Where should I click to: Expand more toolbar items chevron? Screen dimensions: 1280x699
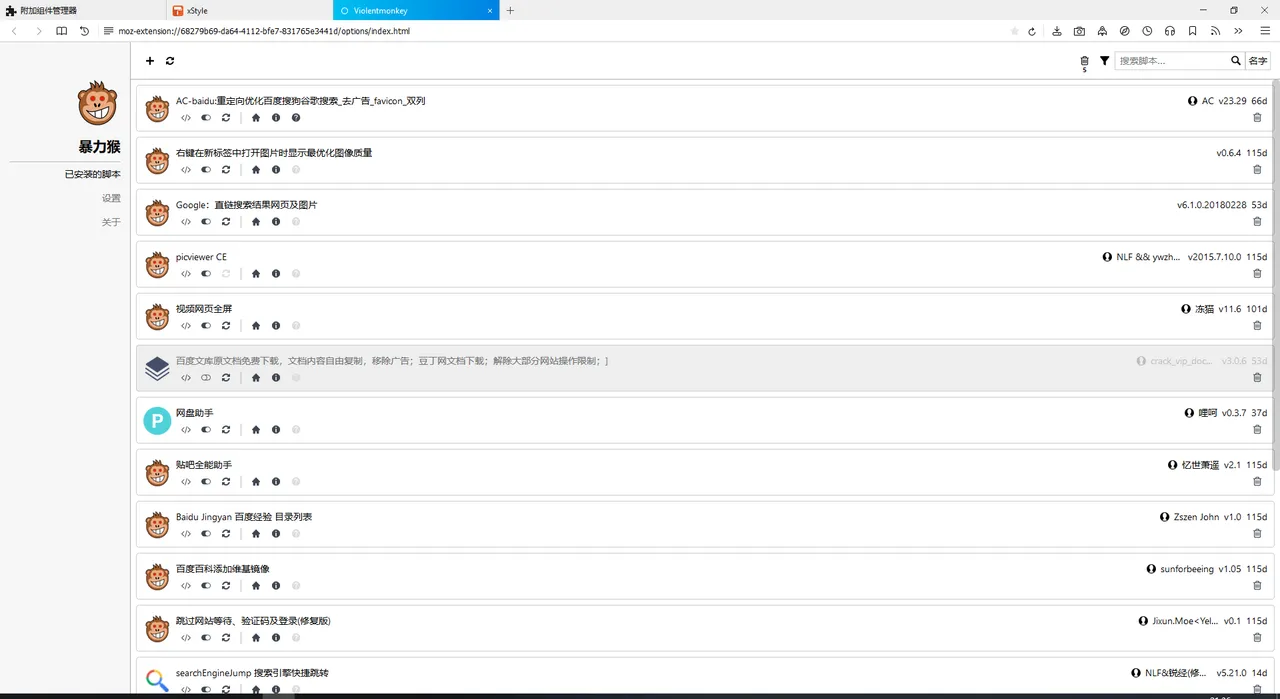coord(1238,31)
